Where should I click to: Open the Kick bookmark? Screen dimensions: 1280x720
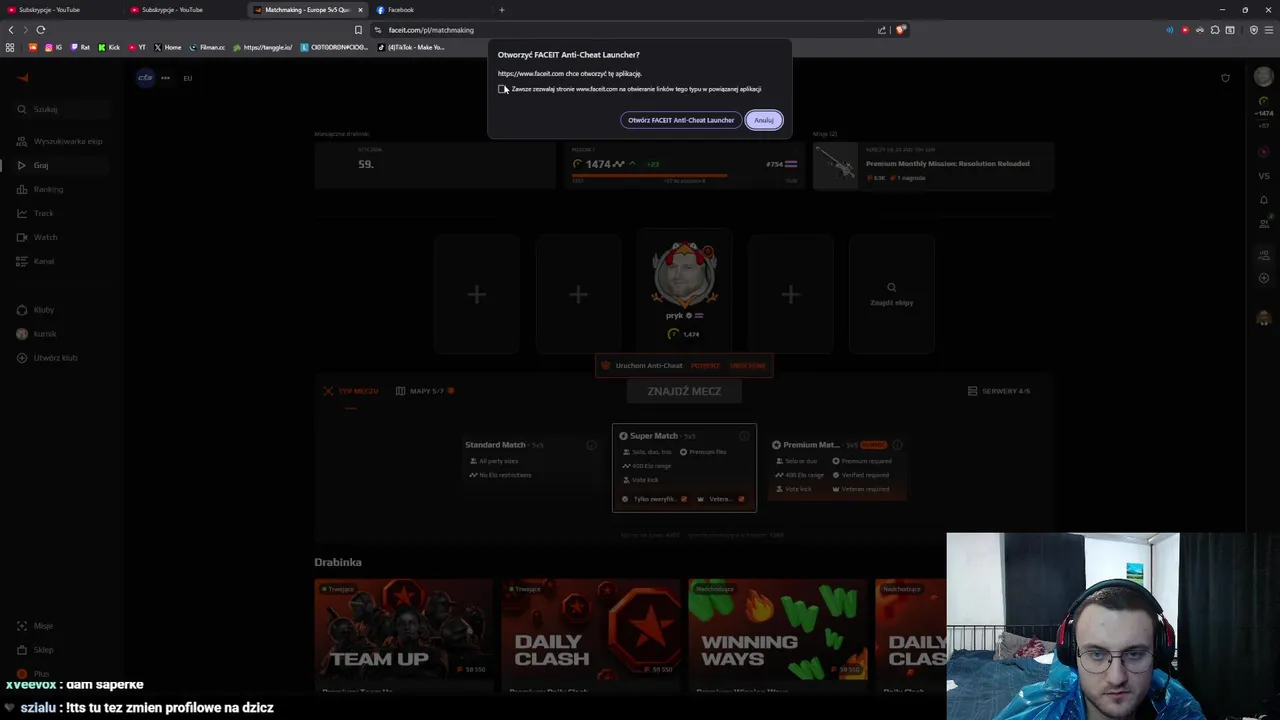coord(109,47)
